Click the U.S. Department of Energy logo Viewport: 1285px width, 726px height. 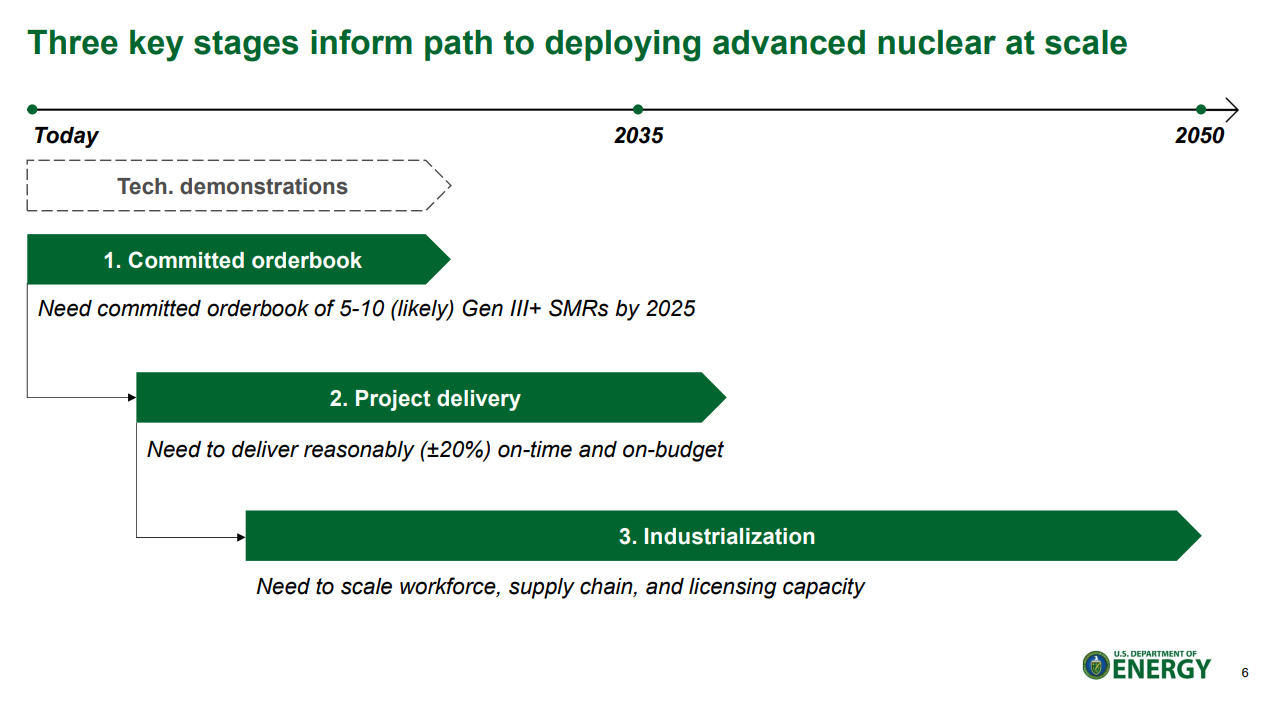(x=1146, y=666)
